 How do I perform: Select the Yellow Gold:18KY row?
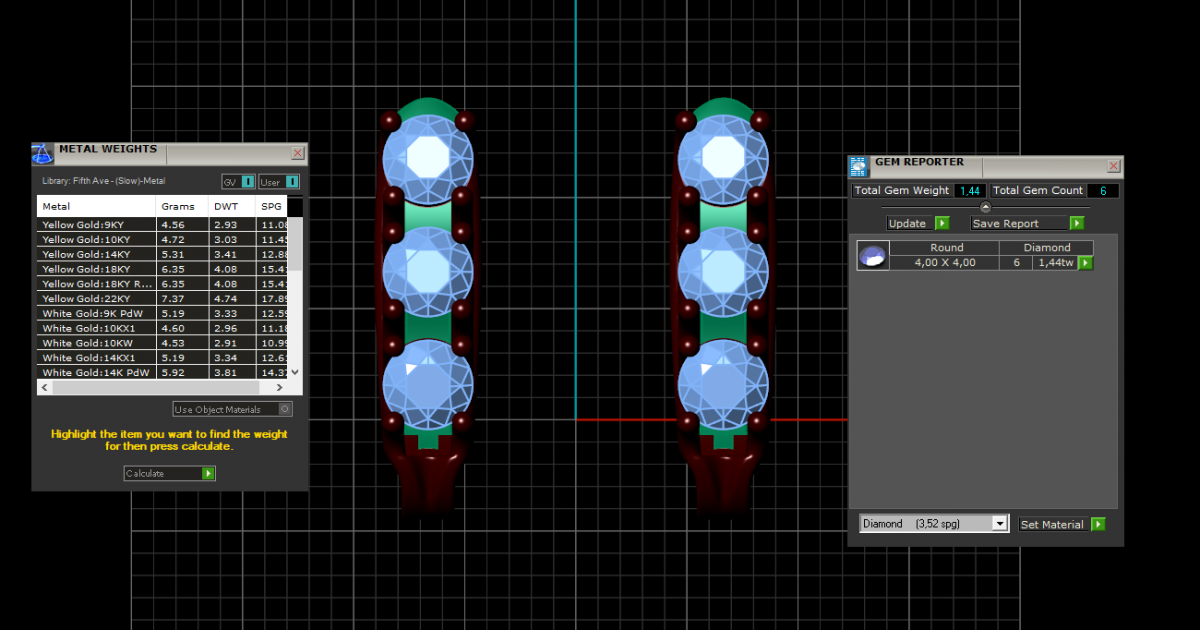pyautogui.click(x=163, y=269)
